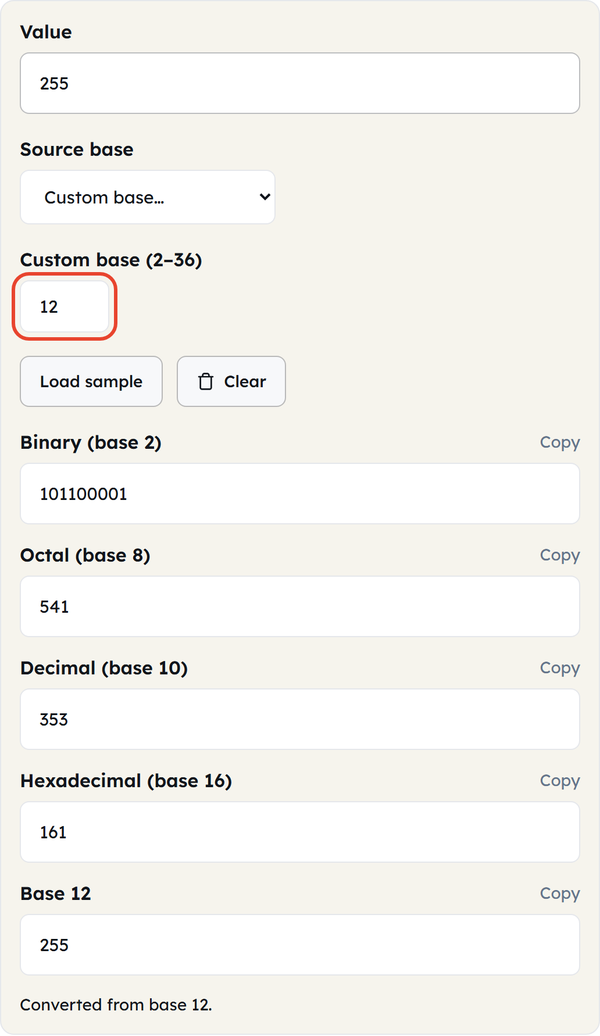Viewport: 600px width, 1036px height.
Task: Click the Converted from base 12 status text
Action: tap(116, 1005)
